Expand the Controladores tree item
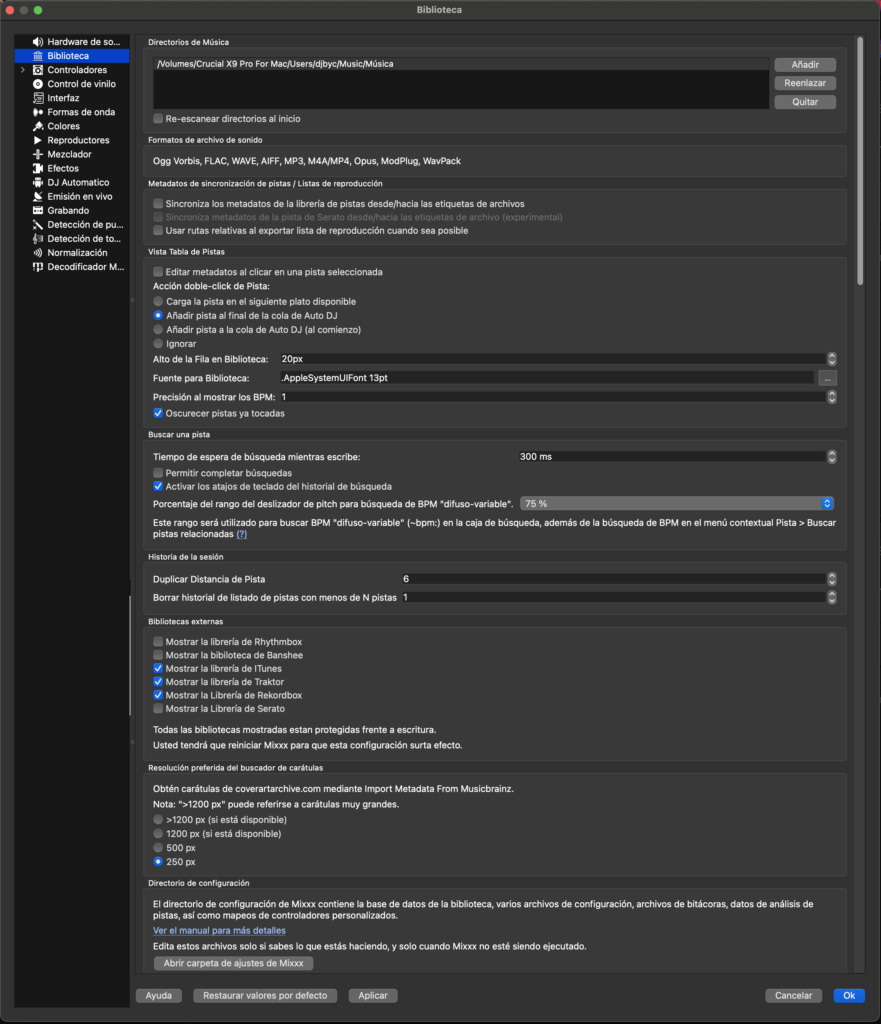 pos(23,70)
